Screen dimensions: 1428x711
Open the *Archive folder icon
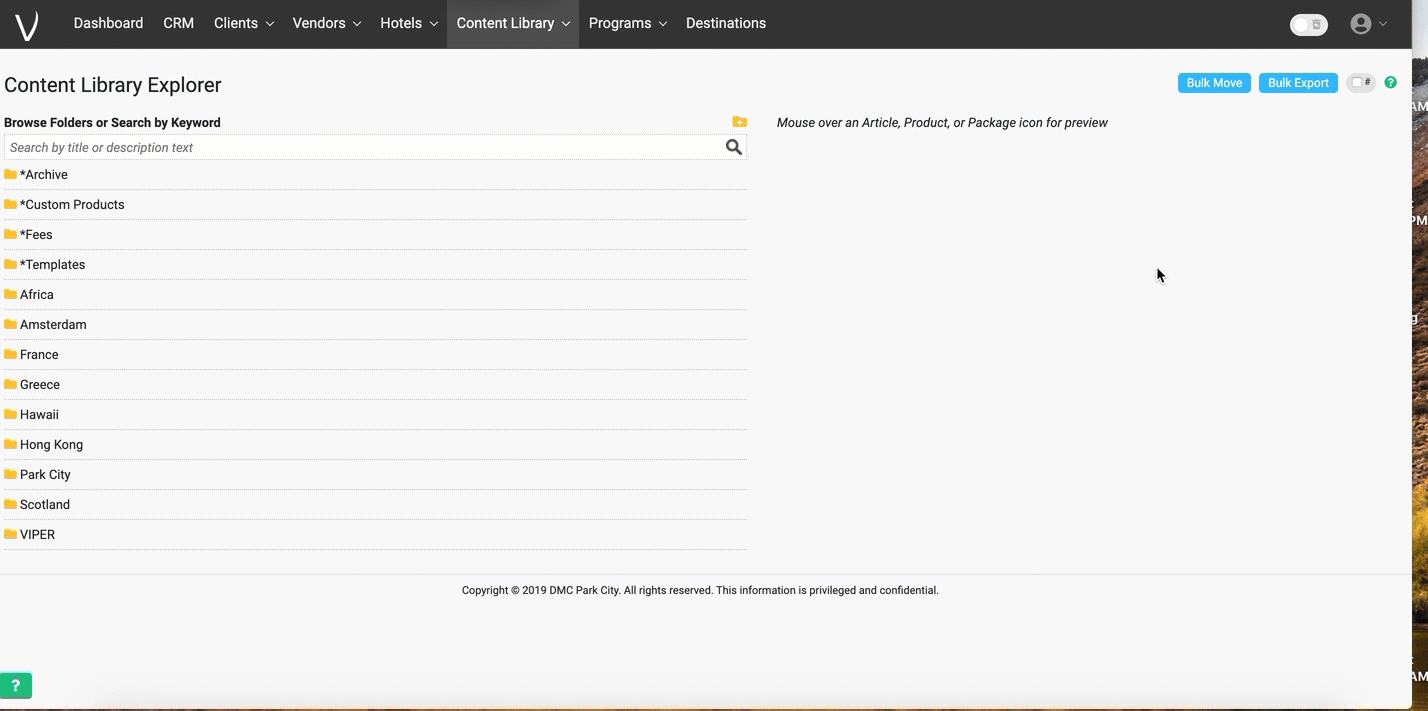[10, 174]
